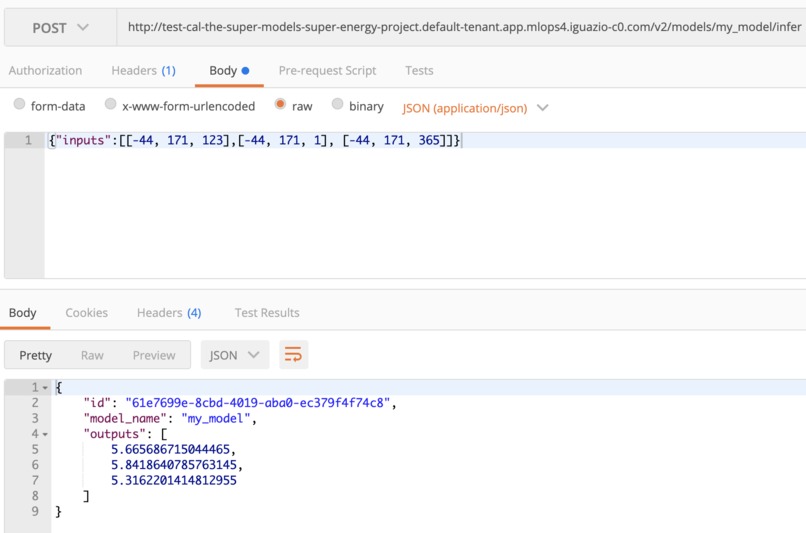The height and width of the screenshot is (533, 806).
Task: Select the raw body radio button
Action: pos(280,104)
